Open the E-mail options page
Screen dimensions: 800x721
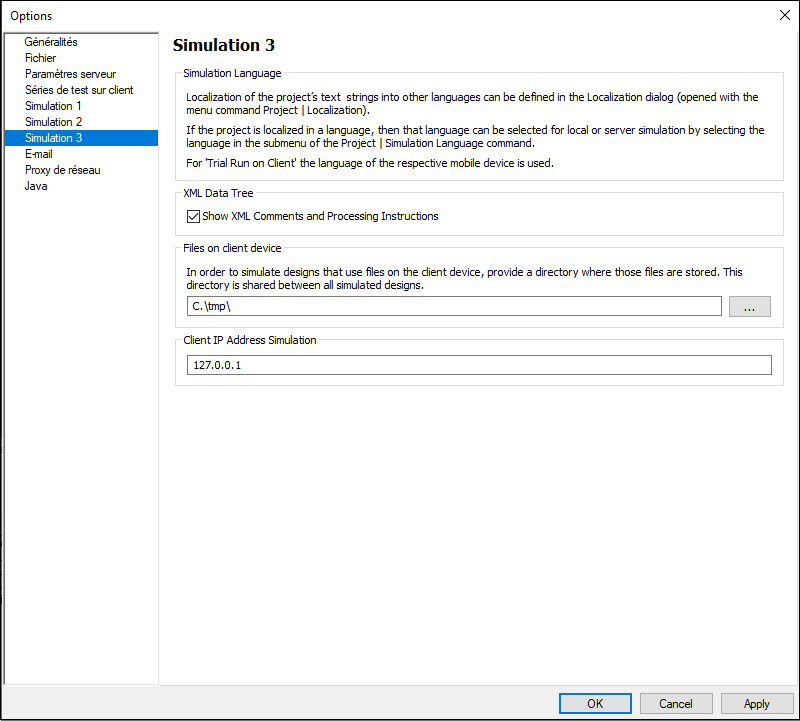39,154
